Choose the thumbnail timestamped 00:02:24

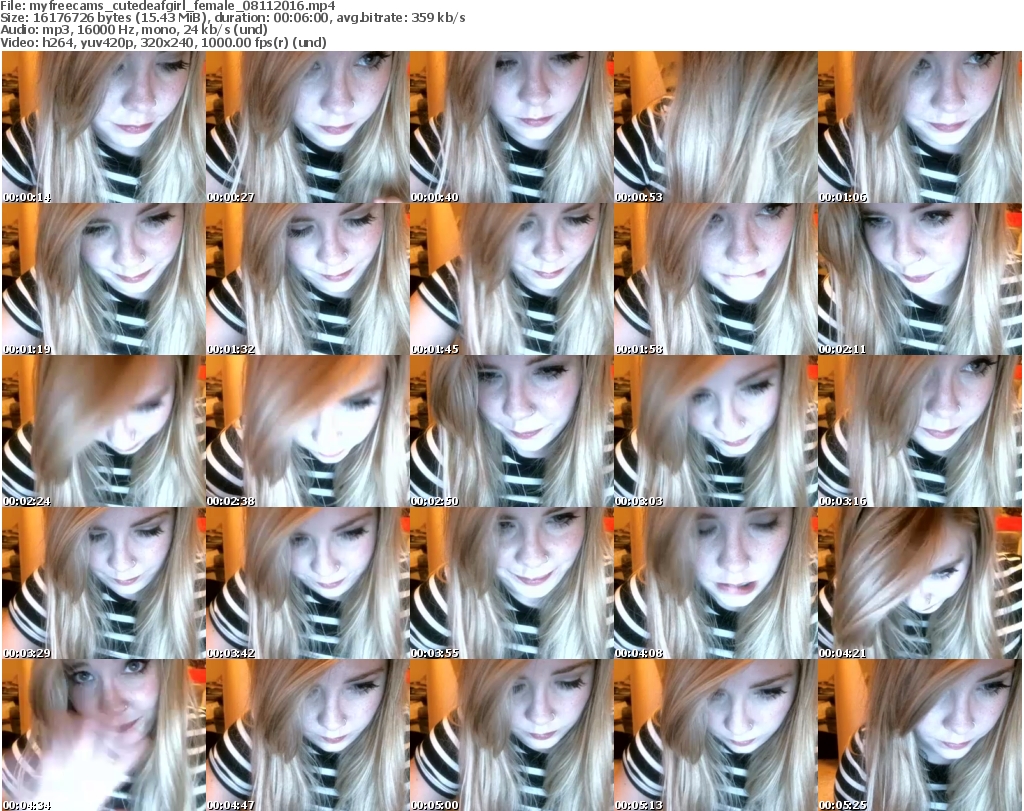[x=102, y=431]
